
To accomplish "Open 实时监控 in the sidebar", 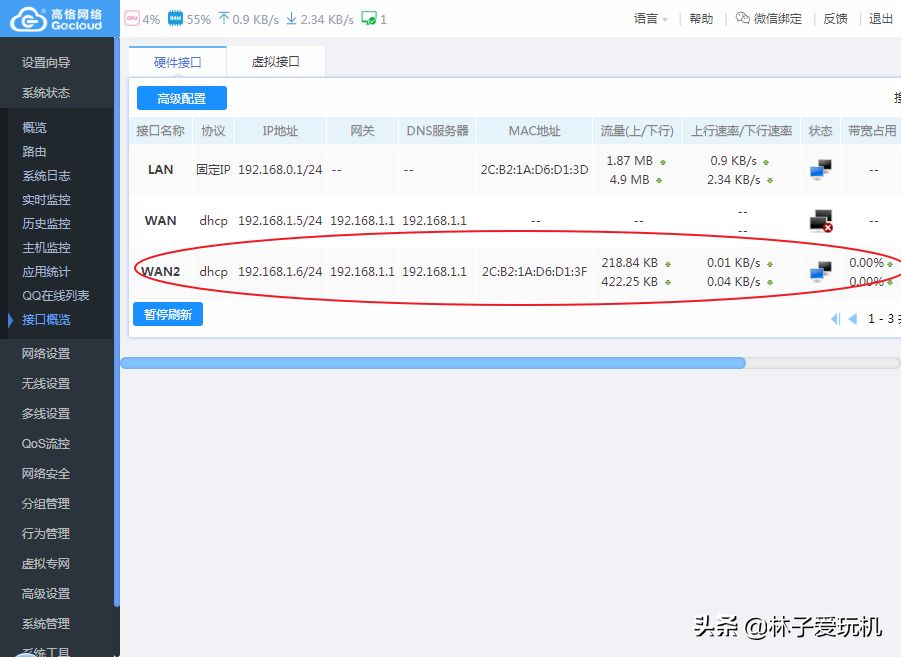I will coord(46,200).
